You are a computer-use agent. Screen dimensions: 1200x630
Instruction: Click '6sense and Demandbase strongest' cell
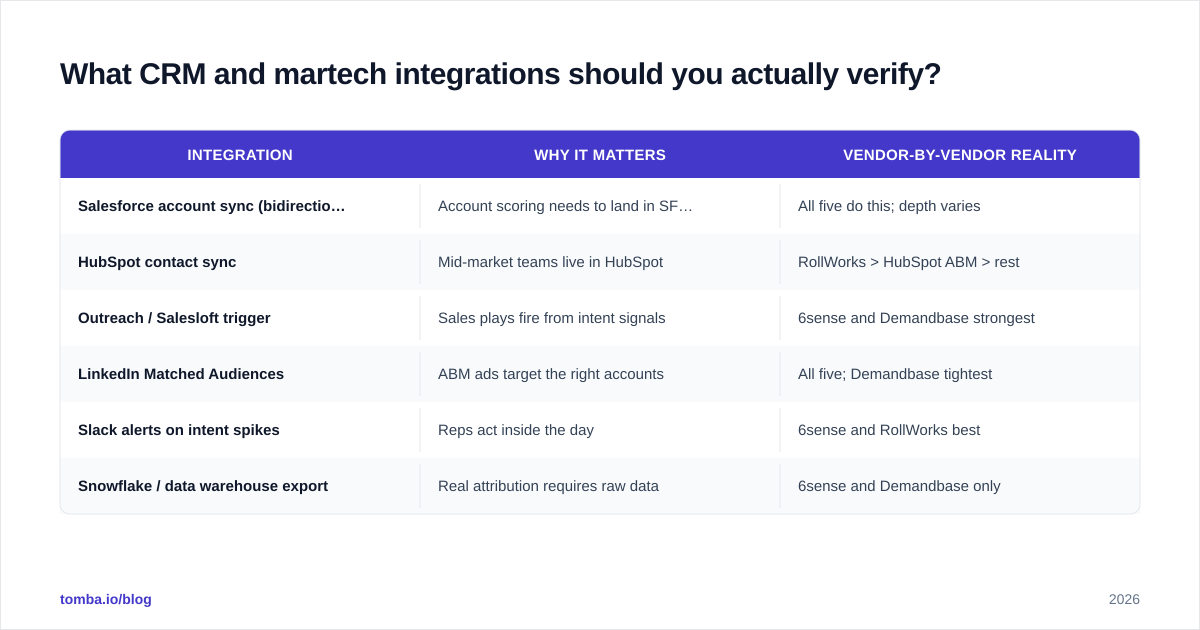point(960,318)
